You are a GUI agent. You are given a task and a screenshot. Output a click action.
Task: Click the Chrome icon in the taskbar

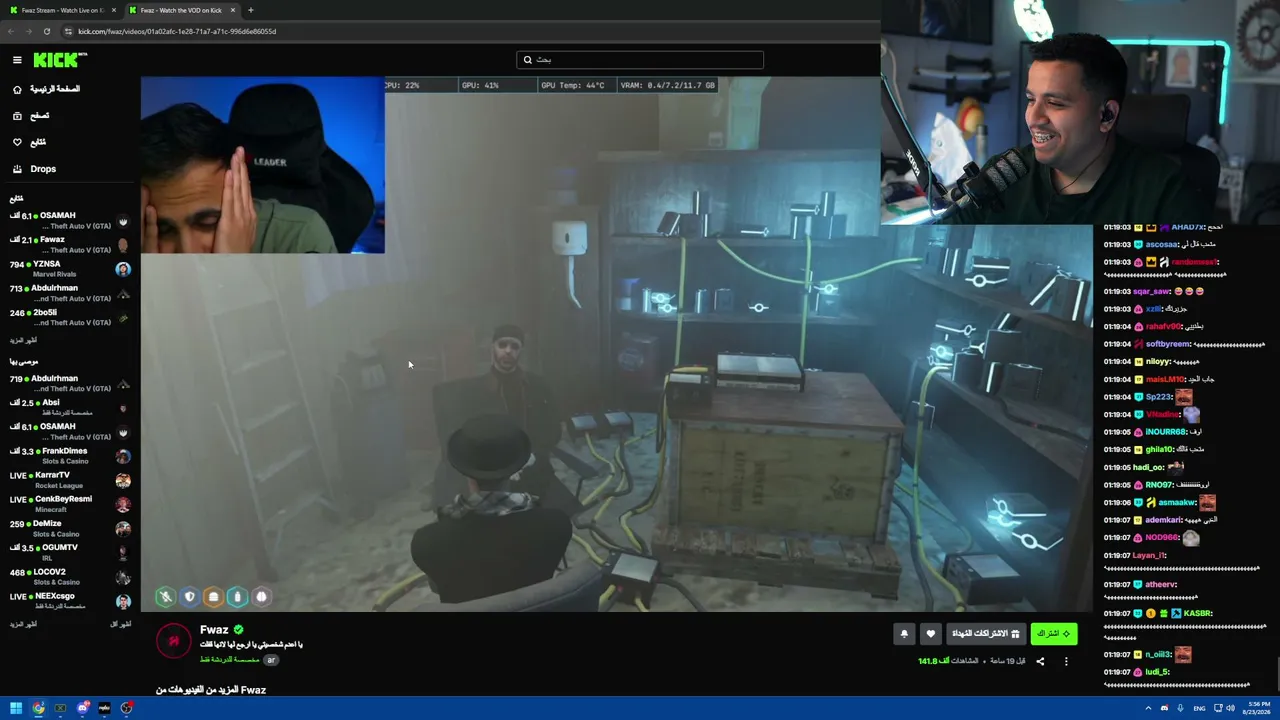[38, 708]
